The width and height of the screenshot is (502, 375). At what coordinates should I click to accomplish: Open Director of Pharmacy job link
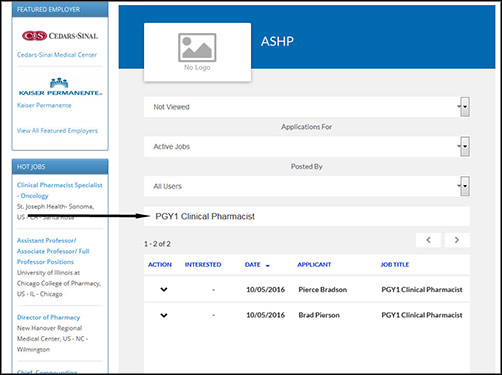point(49,317)
